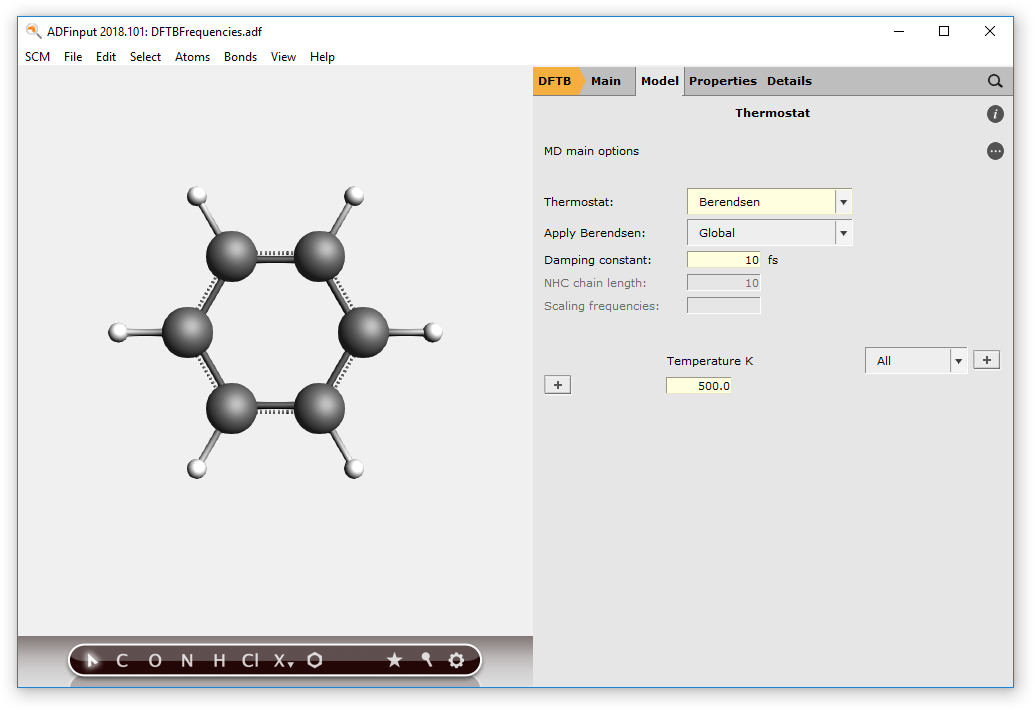Open the gear settings in bottom toolbar
The image size is (1035, 710).
[x=457, y=661]
